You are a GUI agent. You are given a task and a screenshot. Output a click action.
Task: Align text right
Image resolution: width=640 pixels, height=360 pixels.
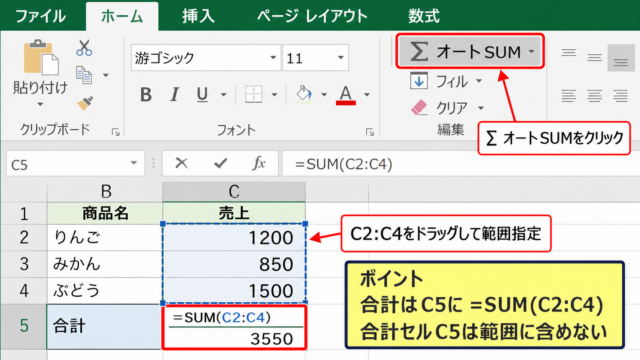click(x=620, y=96)
